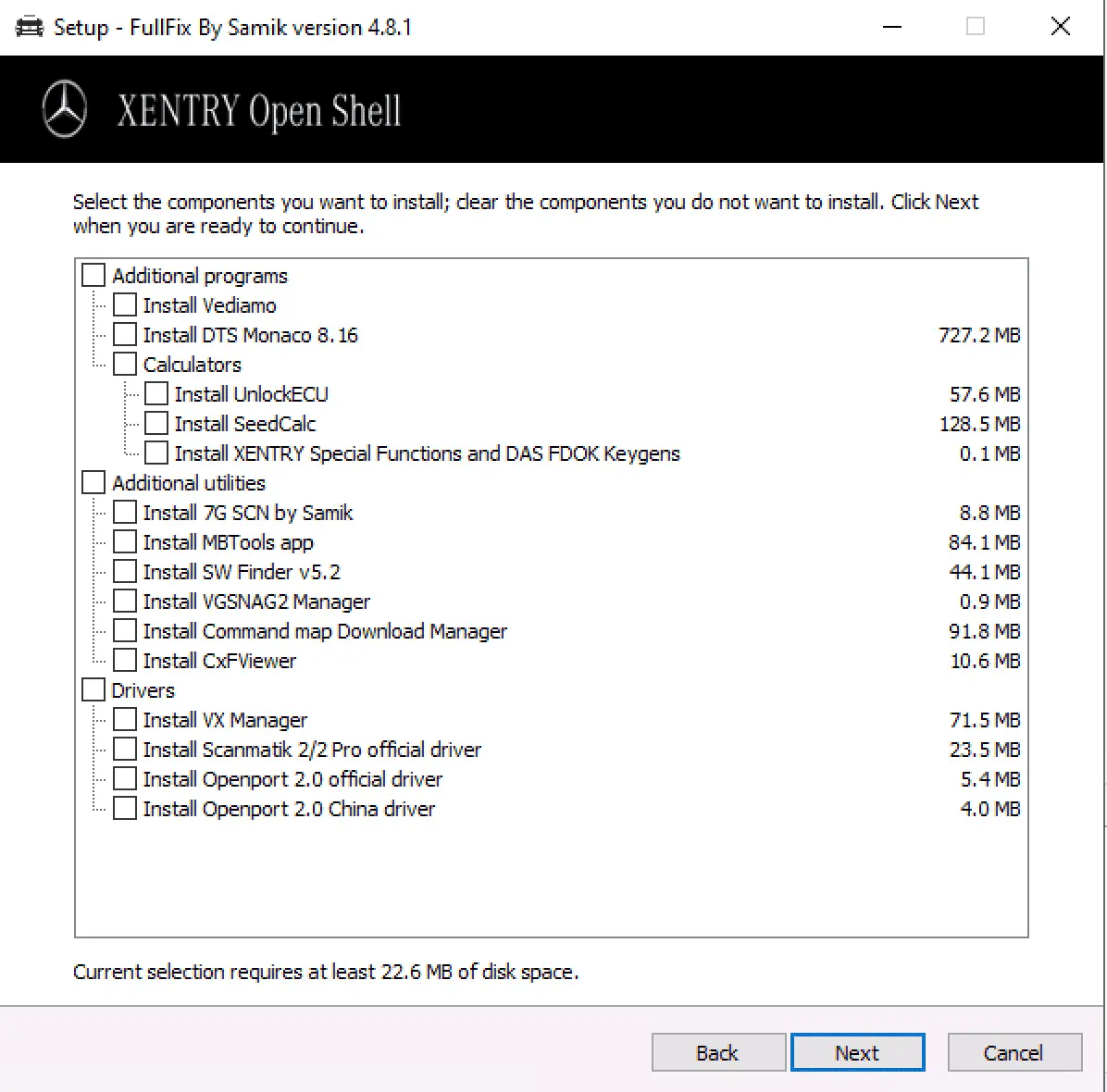Enable Install Vediamo checkbox
This screenshot has width=1107, height=1092.
tap(124, 305)
